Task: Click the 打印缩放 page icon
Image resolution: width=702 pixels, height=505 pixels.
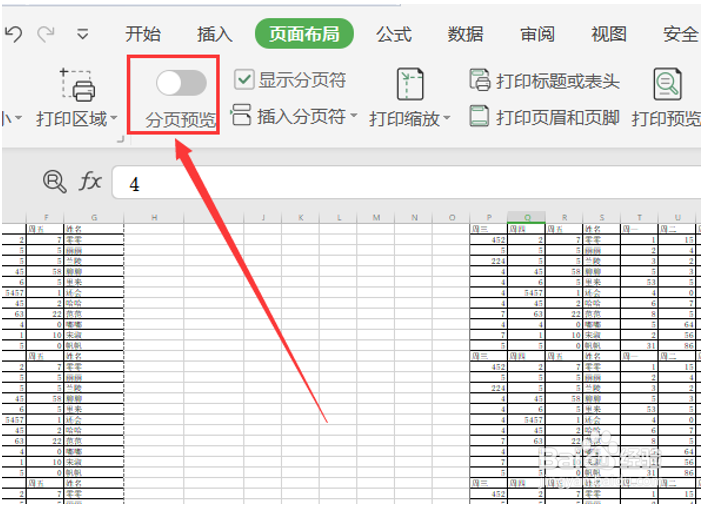Action: pos(410,84)
